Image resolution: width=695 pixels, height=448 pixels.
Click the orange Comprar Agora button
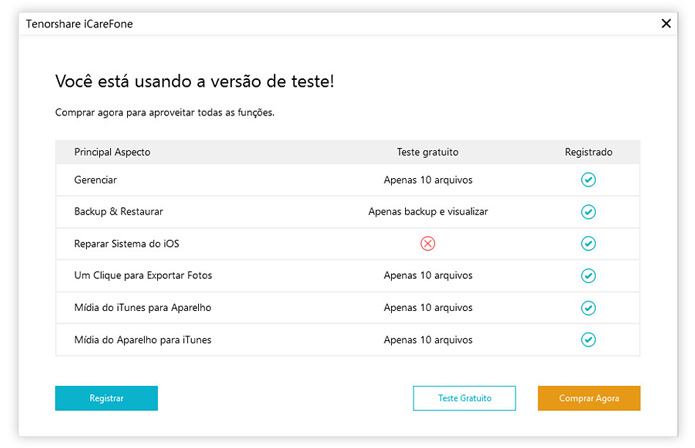point(589,398)
